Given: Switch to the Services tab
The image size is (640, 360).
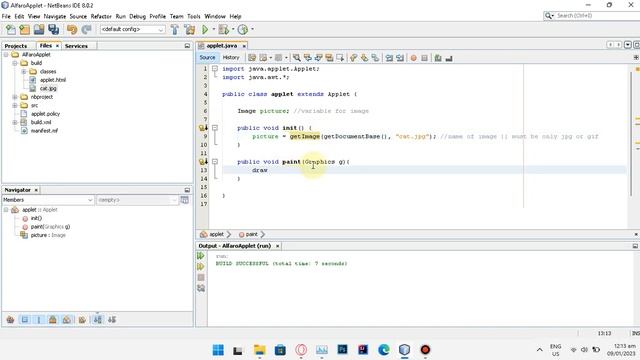Looking at the screenshot, I should pos(76,46).
